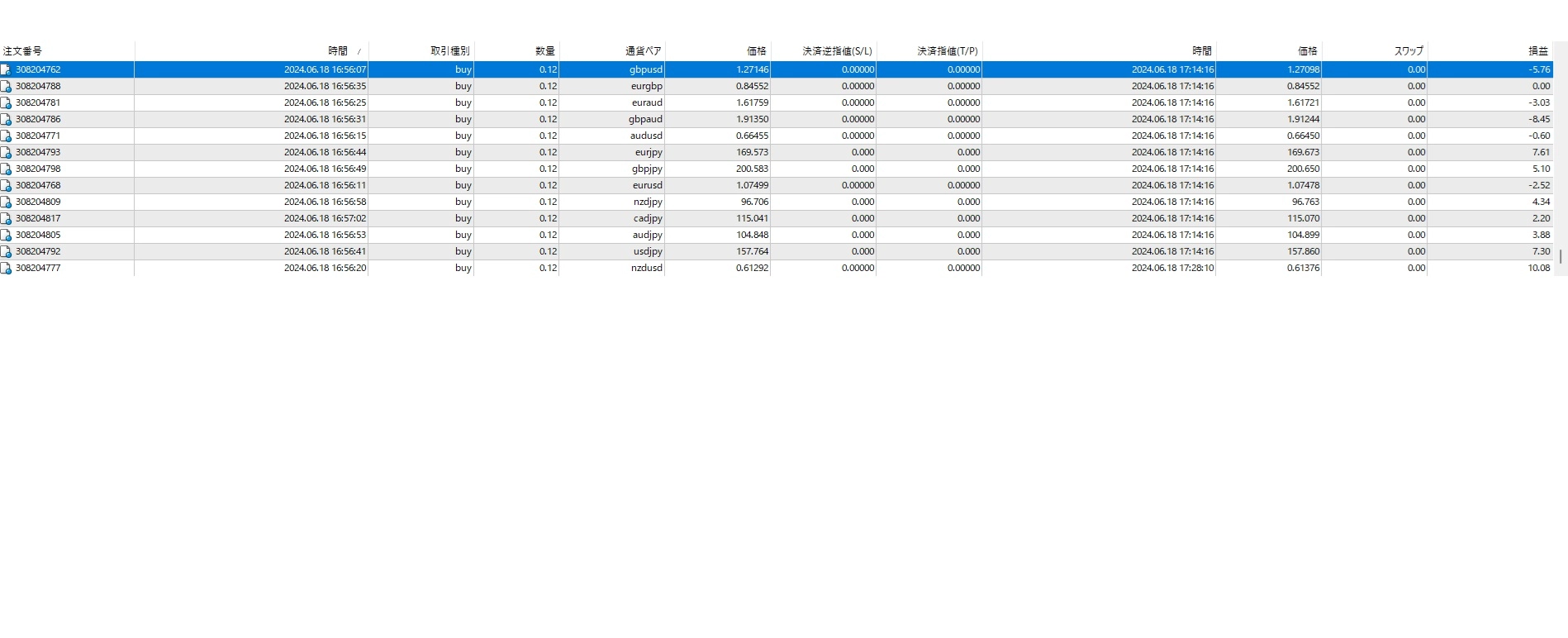
Task: Click the 通貨ペア column header
Action: pyautogui.click(x=643, y=51)
